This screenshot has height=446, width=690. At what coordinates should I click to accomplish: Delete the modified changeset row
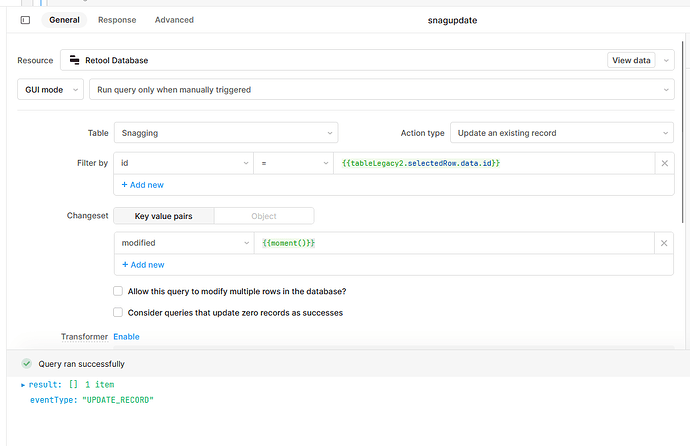[x=664, y=243]
